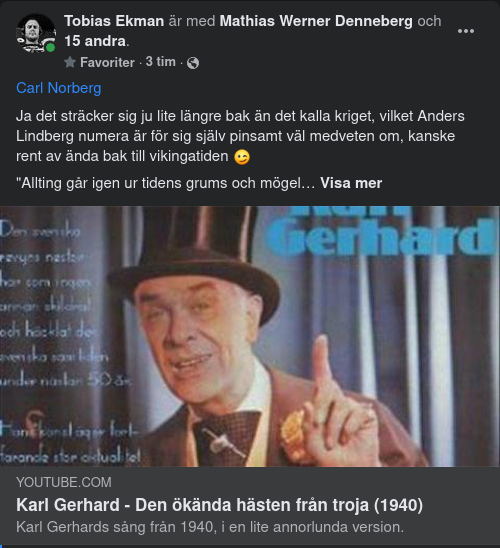Click the Favoriter star icon

point(70,63)
